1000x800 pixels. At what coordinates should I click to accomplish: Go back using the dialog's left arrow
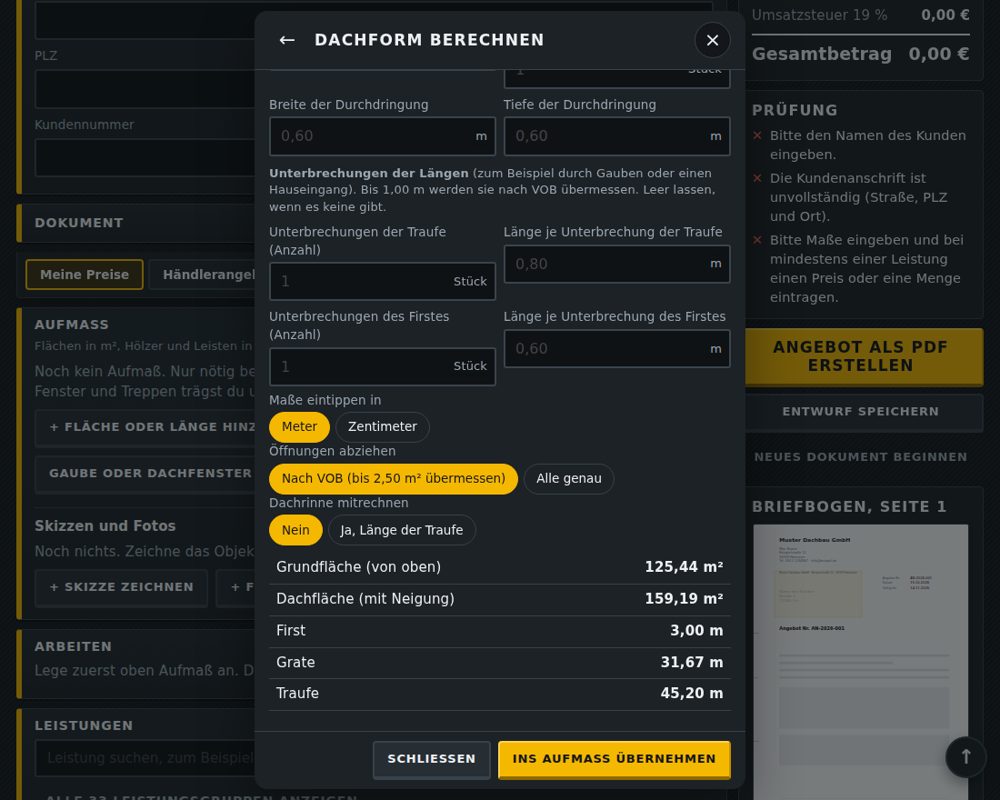[287, 40]
